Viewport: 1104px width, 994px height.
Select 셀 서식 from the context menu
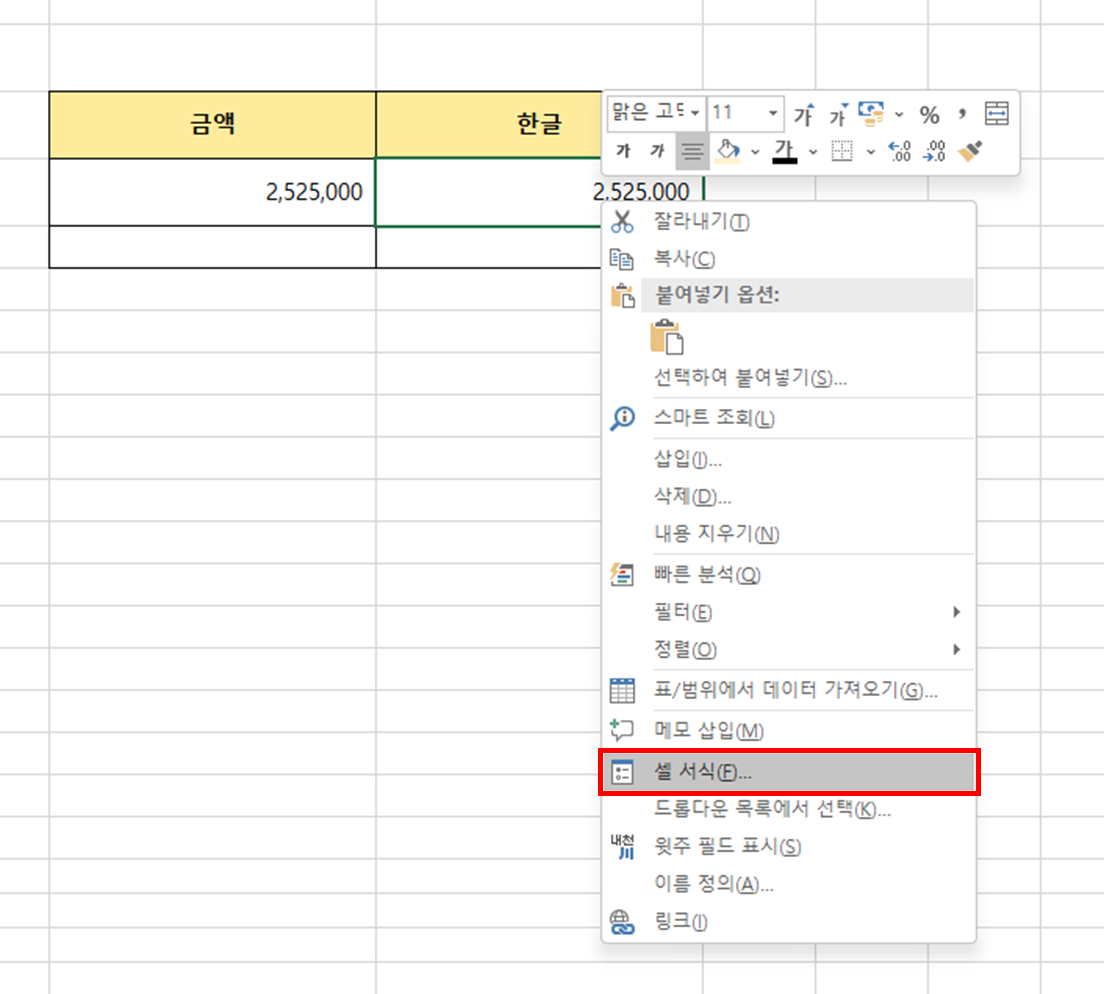click(x=700, y=772)
